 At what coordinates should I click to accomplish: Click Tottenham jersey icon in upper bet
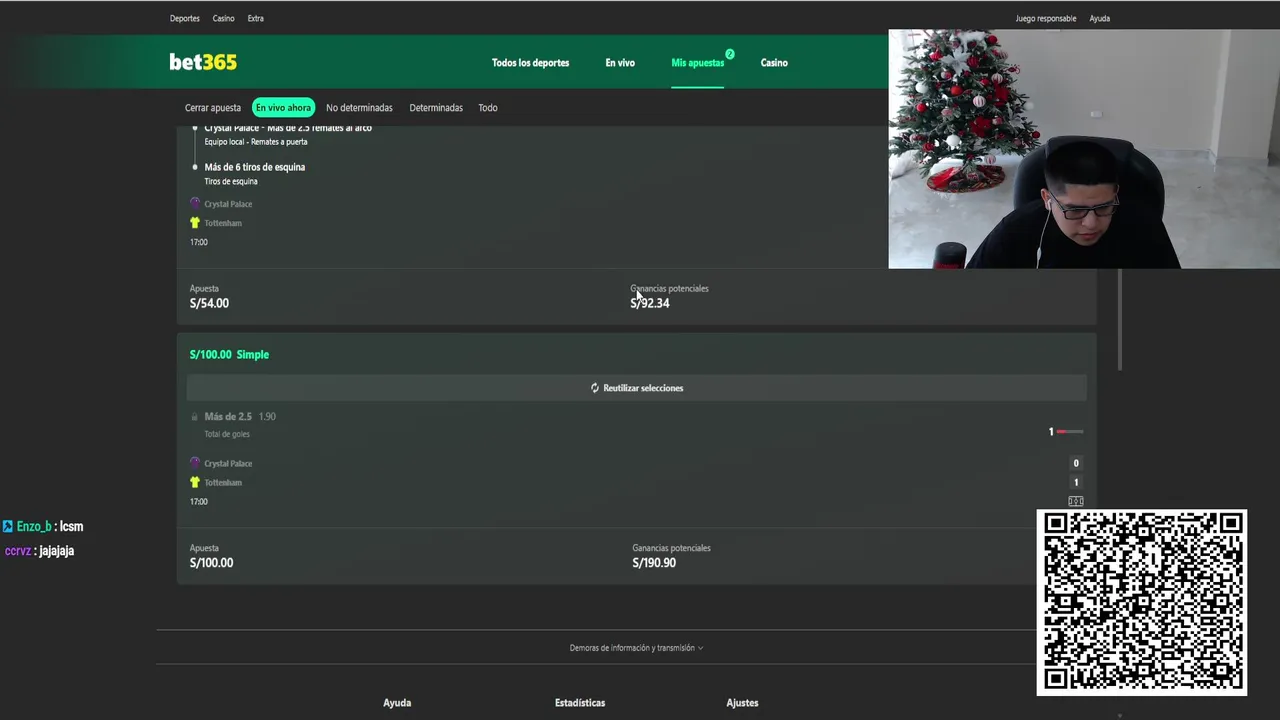tap(195, 222)
